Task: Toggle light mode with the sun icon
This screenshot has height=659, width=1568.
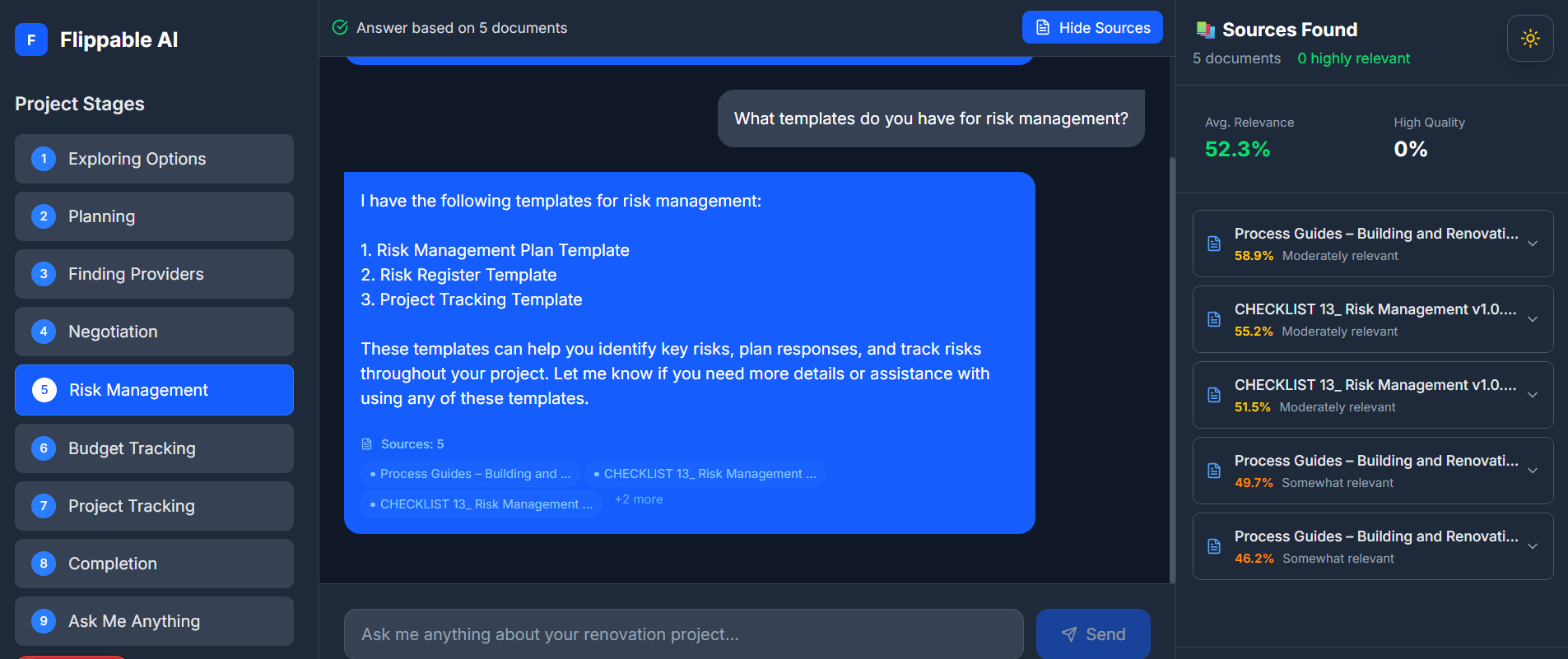Action: (x=1529, y=38)
